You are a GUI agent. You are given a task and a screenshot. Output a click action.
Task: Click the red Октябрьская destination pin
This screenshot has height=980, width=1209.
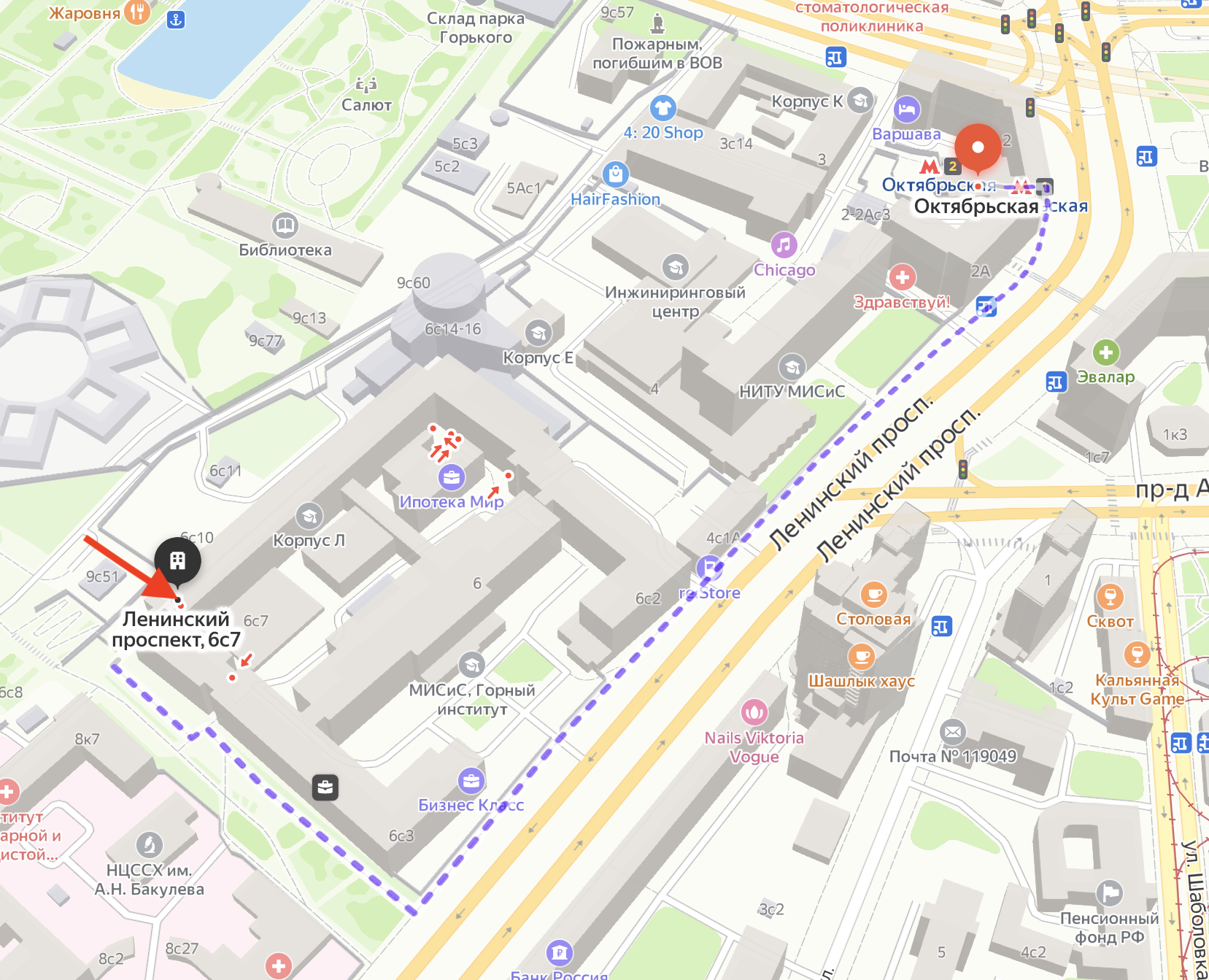pos(978,147)
